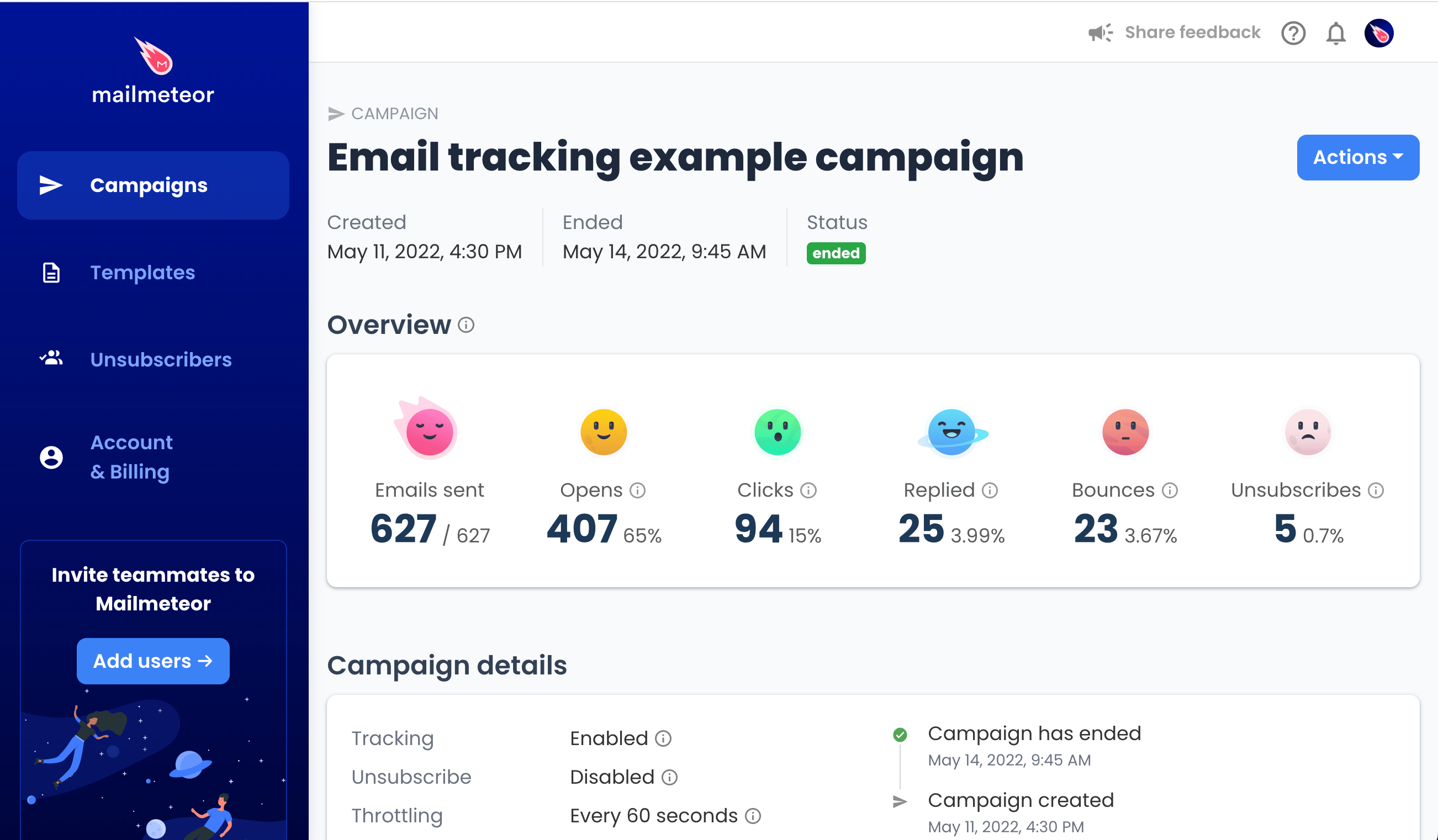Click Add users button
Screen dimensions: 1438x840
pyautogui.click(x=153, y=661)
